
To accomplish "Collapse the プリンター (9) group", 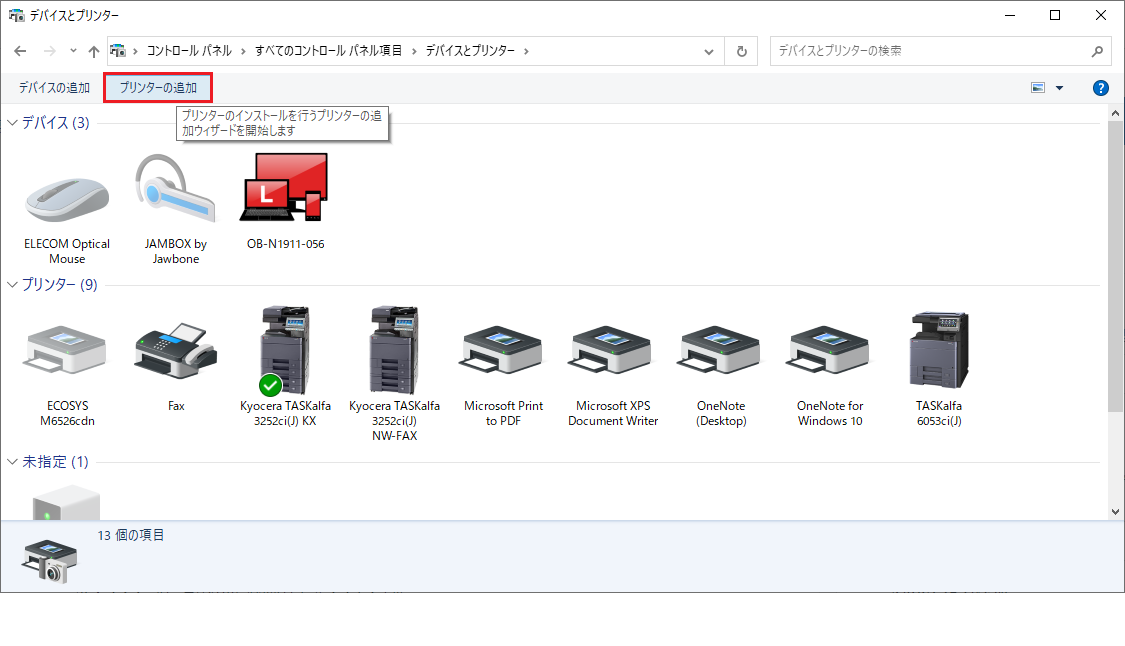I will click(13, 285).
